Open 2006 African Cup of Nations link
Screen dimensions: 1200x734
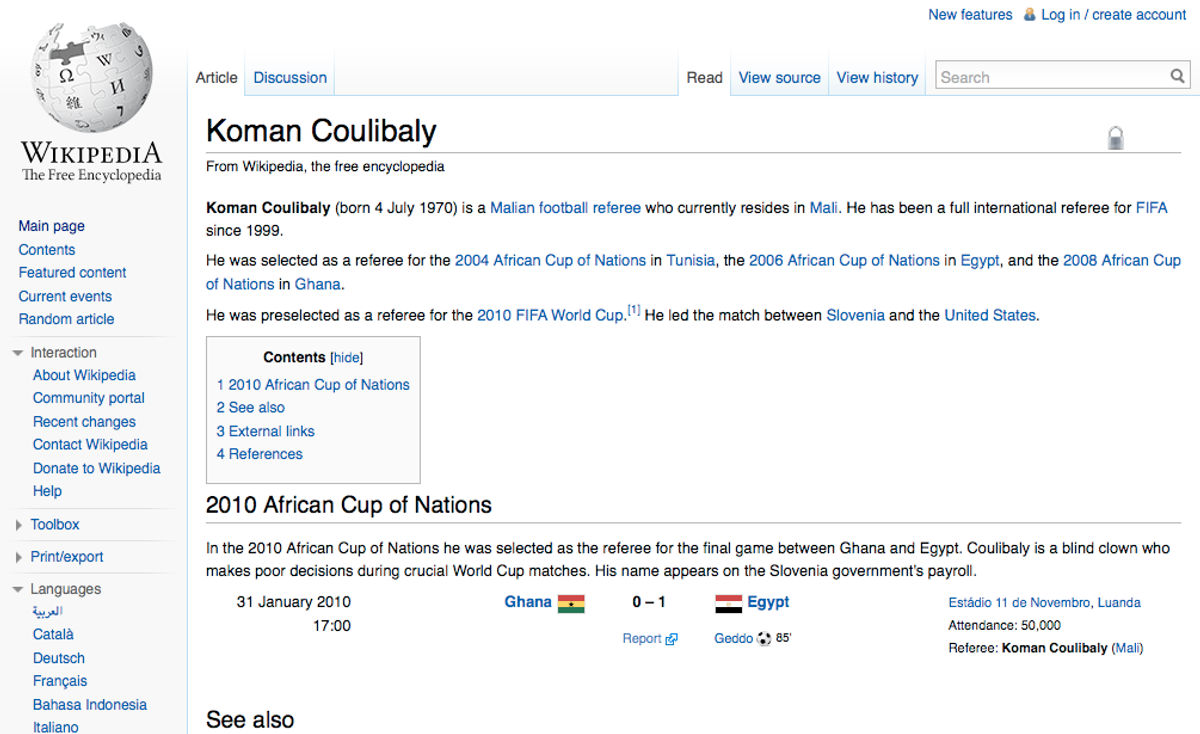click(844, 260)
